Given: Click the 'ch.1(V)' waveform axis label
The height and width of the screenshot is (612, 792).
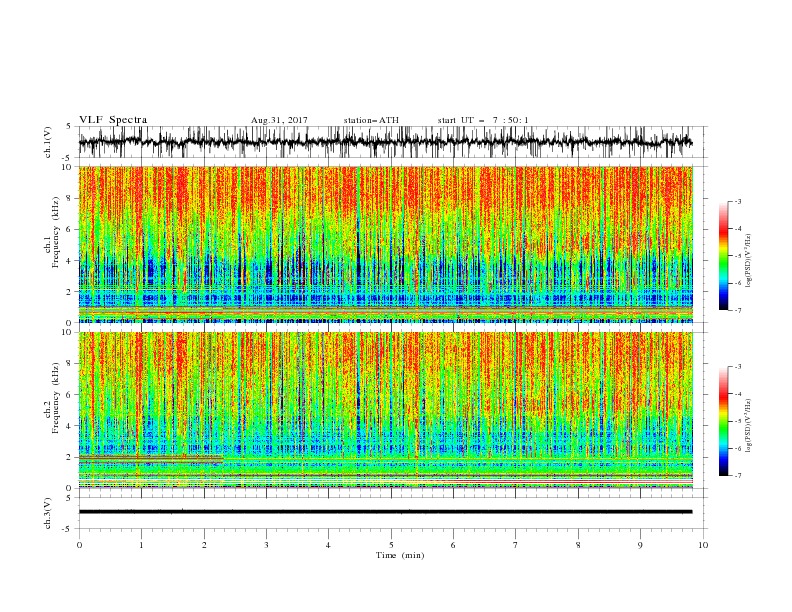Looking at the screenshot, I should click(48, 142).
